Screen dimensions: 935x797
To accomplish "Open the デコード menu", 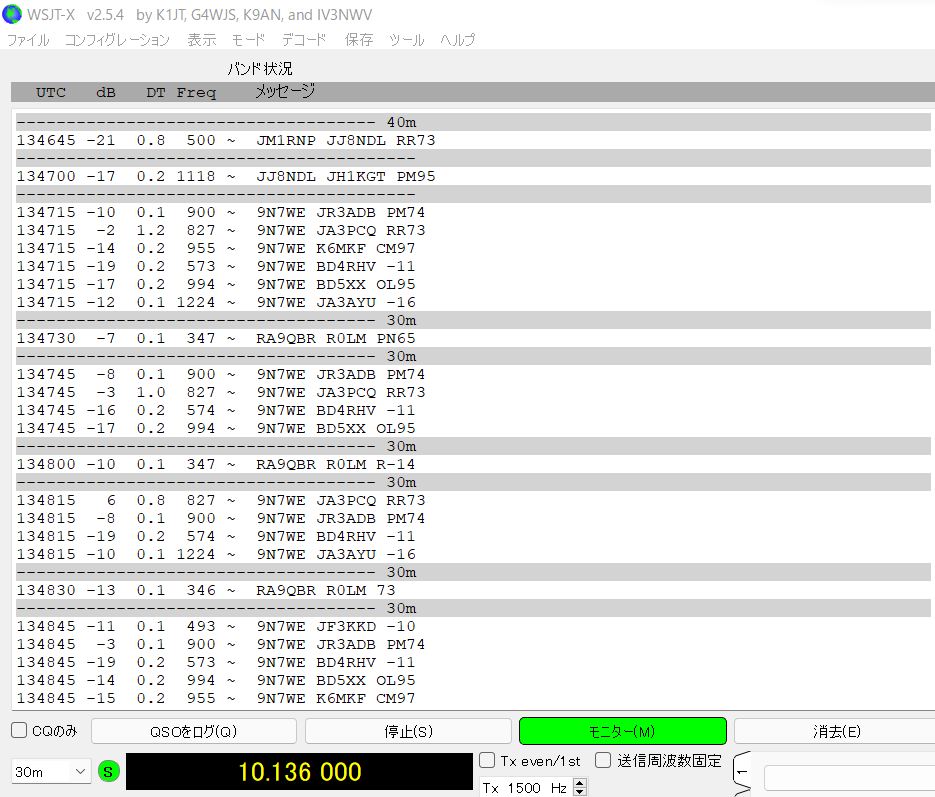I will (304, 40).
